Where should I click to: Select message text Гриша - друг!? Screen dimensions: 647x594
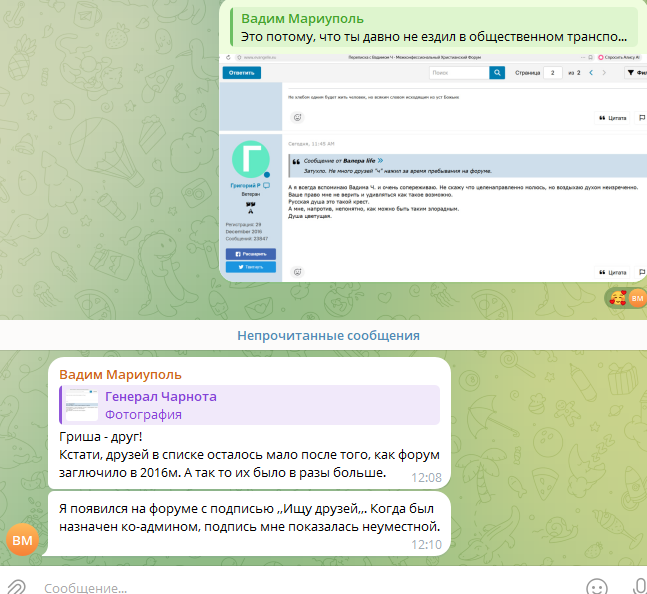[x=101, y=437]
